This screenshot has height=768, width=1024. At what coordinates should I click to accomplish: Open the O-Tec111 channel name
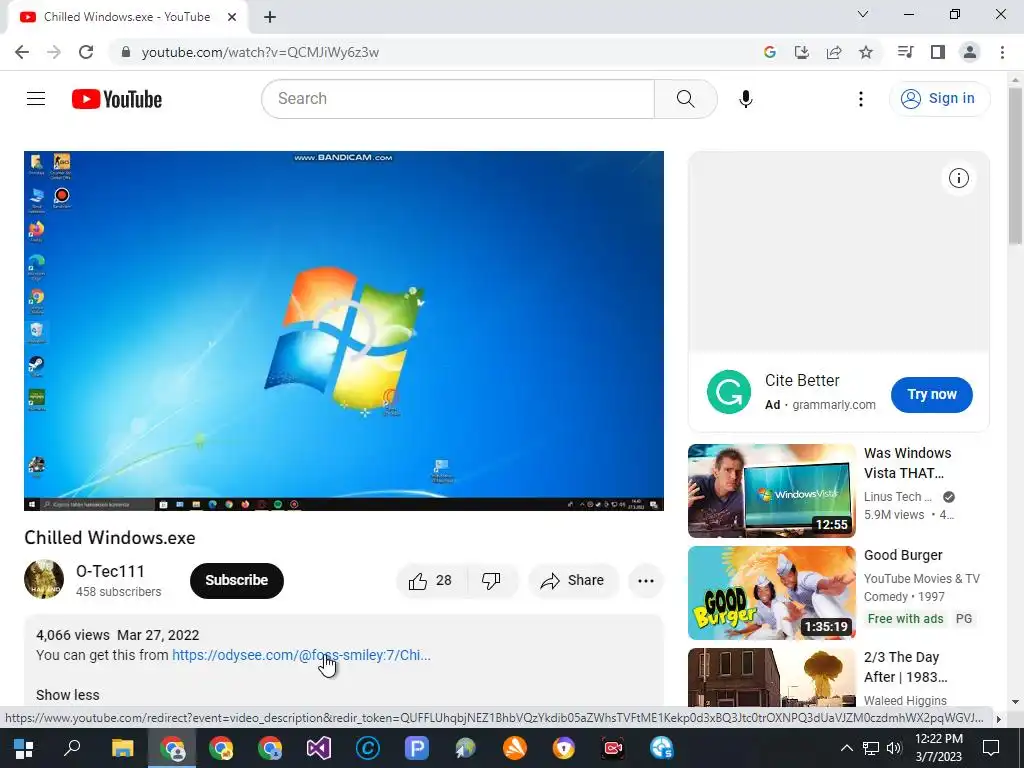pyautogui.click(x=110, y=571)
